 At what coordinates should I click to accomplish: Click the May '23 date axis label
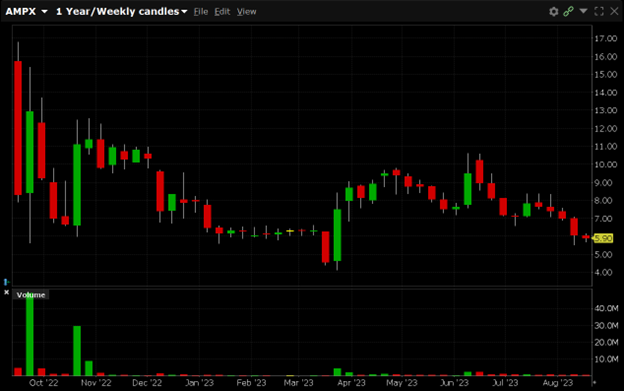click(402, 383)
